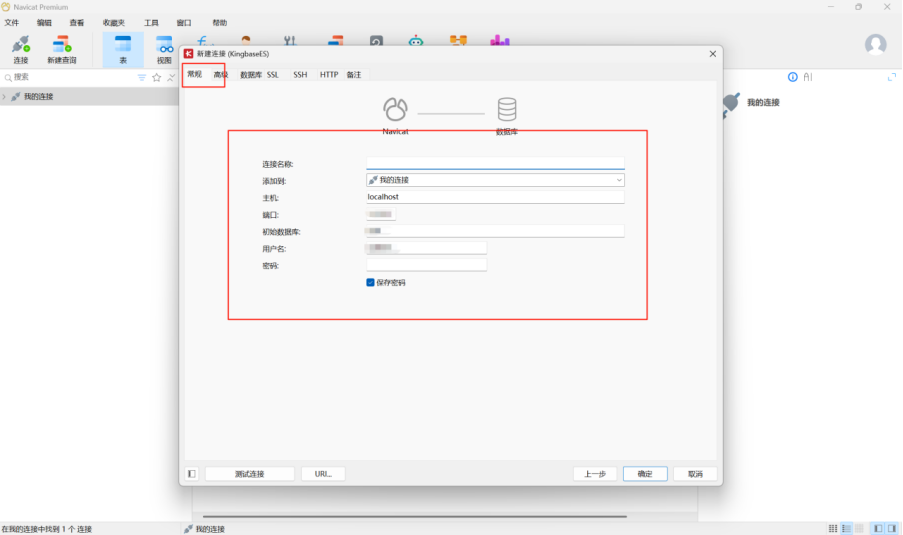Screen dimensions: 903x535
Task: Toggle the dialog side panel icon
Action: tap(192, 474)
